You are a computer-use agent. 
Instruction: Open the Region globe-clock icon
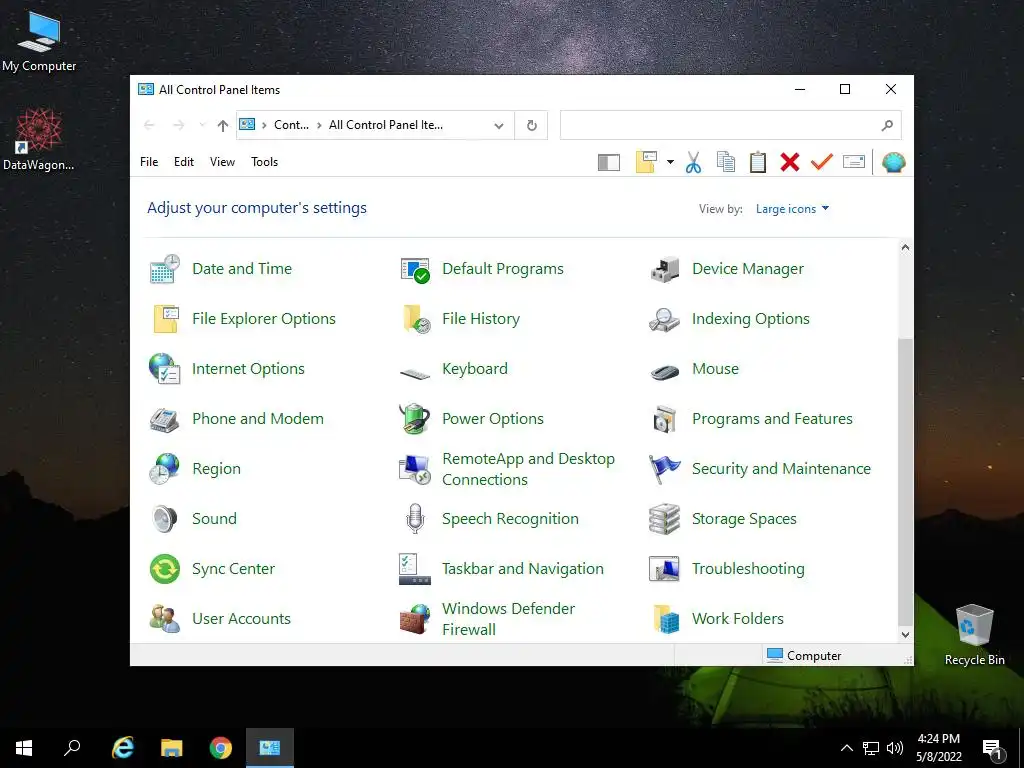point(165,469)
